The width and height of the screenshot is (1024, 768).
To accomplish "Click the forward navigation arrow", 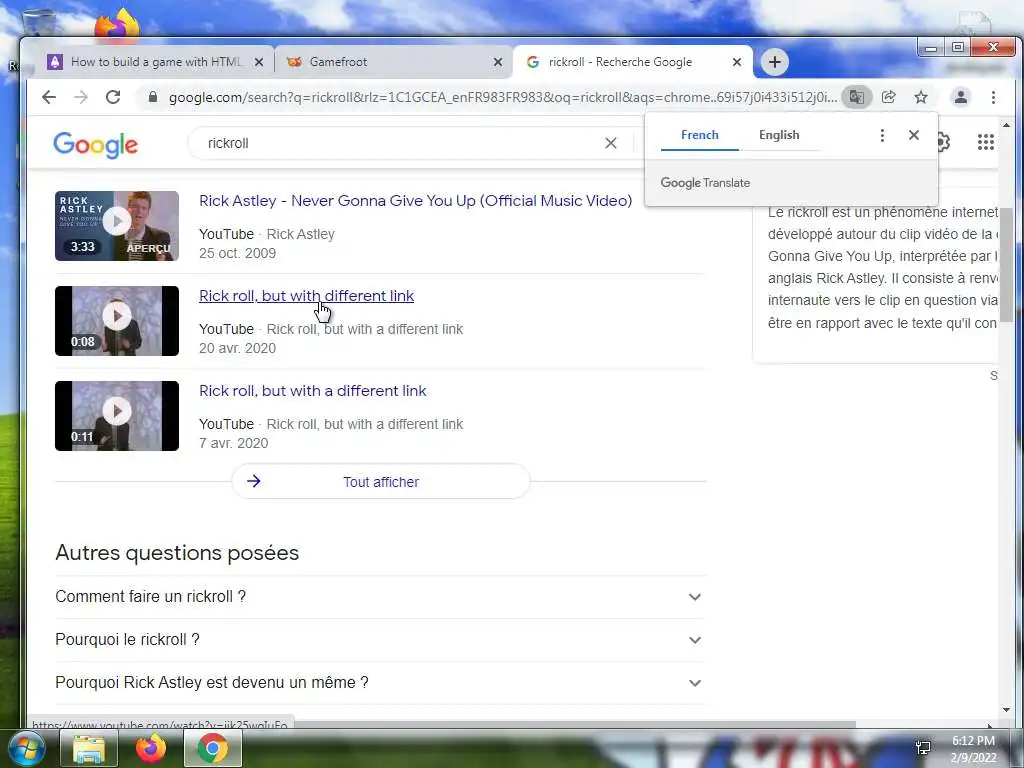I will point(80,97).
